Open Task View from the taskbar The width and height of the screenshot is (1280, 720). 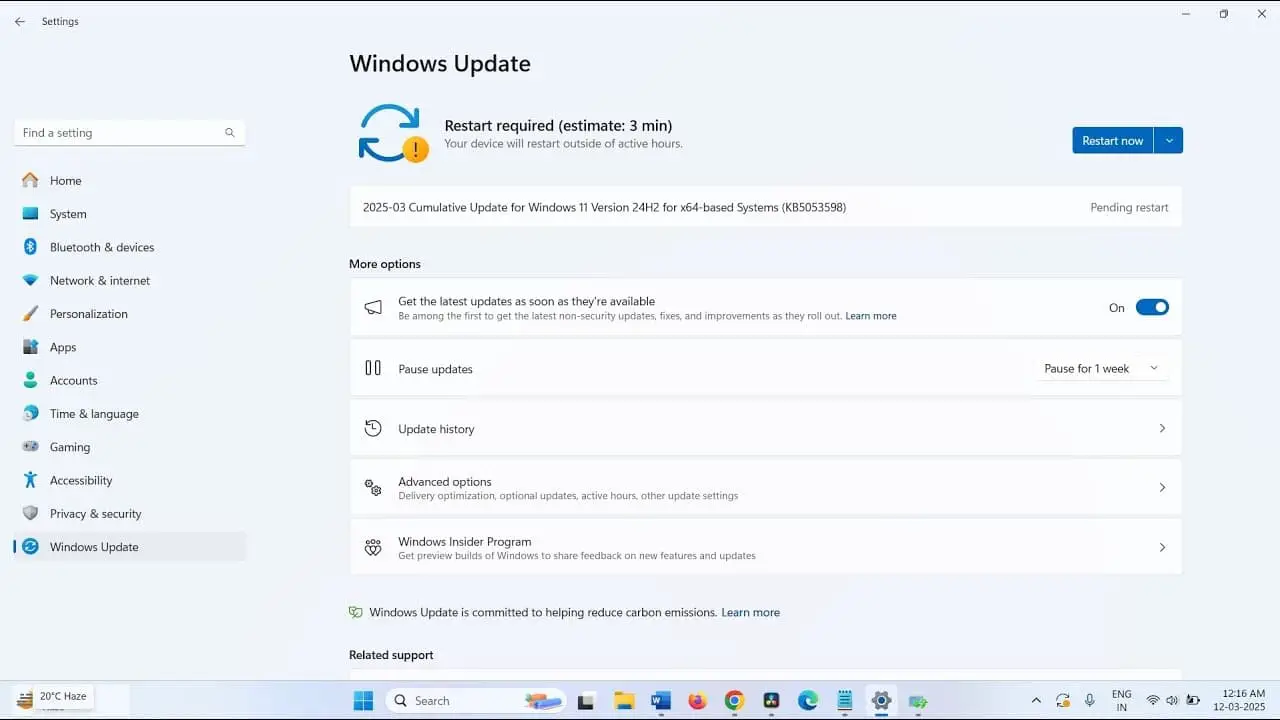click(x=587, y=701)
